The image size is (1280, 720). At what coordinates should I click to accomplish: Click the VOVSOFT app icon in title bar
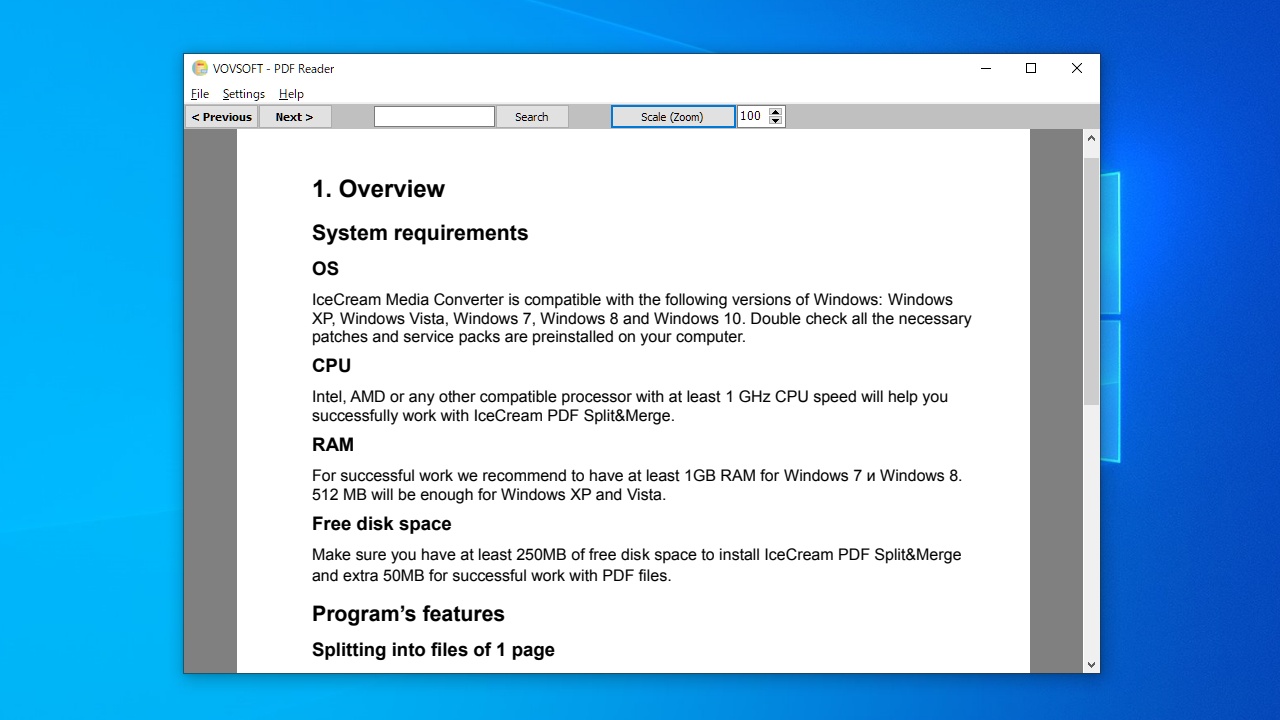pos(200,68)
